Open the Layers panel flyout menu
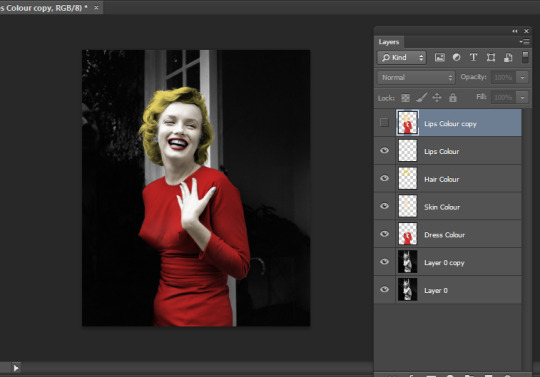The width and height of the screenshot is (540, 377). [x=525, y=42]
